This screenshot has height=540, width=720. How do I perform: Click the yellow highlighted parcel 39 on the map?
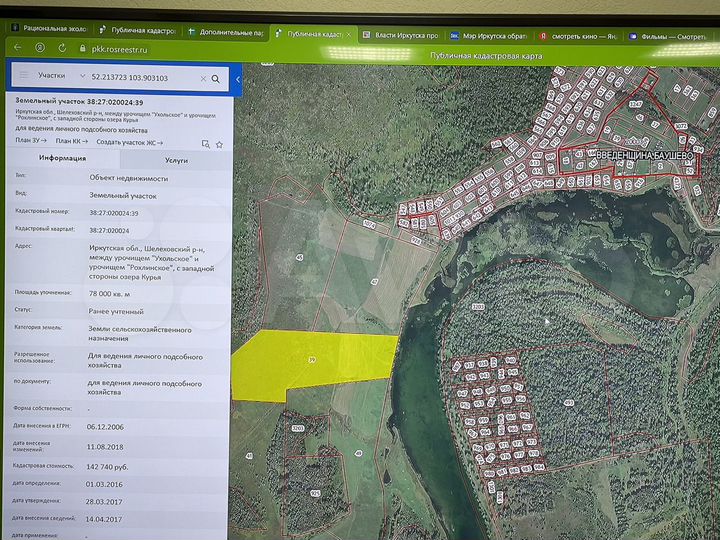coord(312,360)
